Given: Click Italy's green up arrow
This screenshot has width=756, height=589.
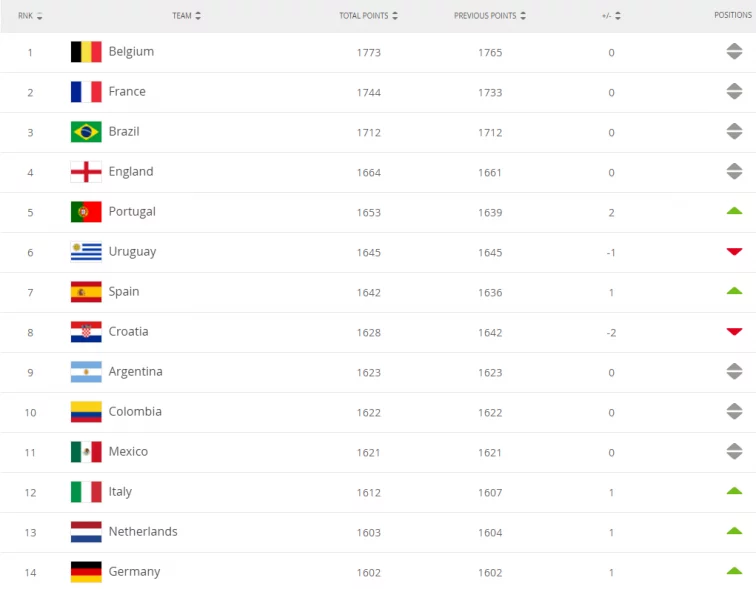Looking at the screenshot, I should [734, 491].
